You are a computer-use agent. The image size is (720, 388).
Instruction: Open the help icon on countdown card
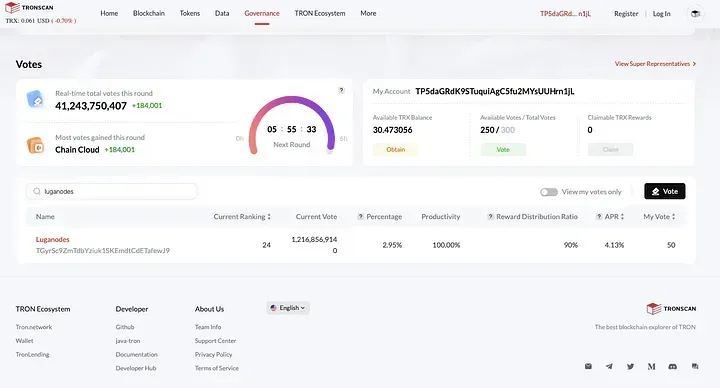(341, 90)
